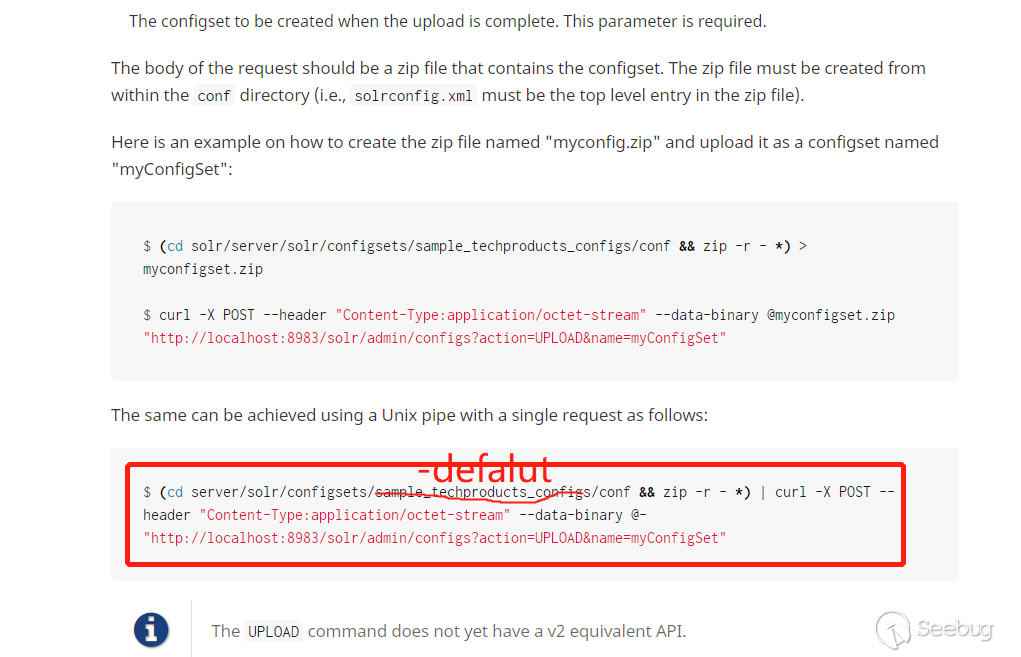This screenshot has width=1021, height=657.
Task: Click the inline "solrconfig.xml" code word
Action: pos(413,96)
